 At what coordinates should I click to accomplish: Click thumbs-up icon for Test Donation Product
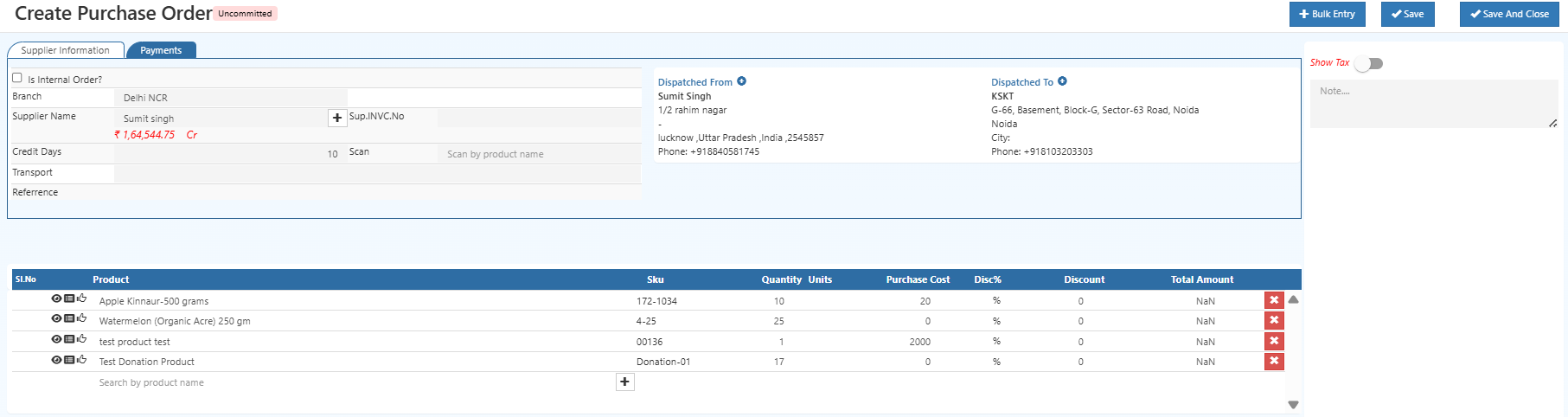coord(81,359)
